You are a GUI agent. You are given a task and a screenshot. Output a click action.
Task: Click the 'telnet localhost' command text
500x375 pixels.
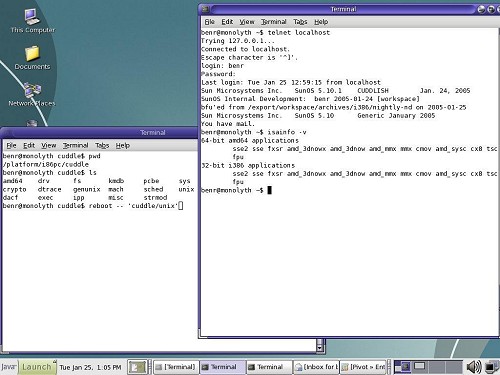[299, 33]
